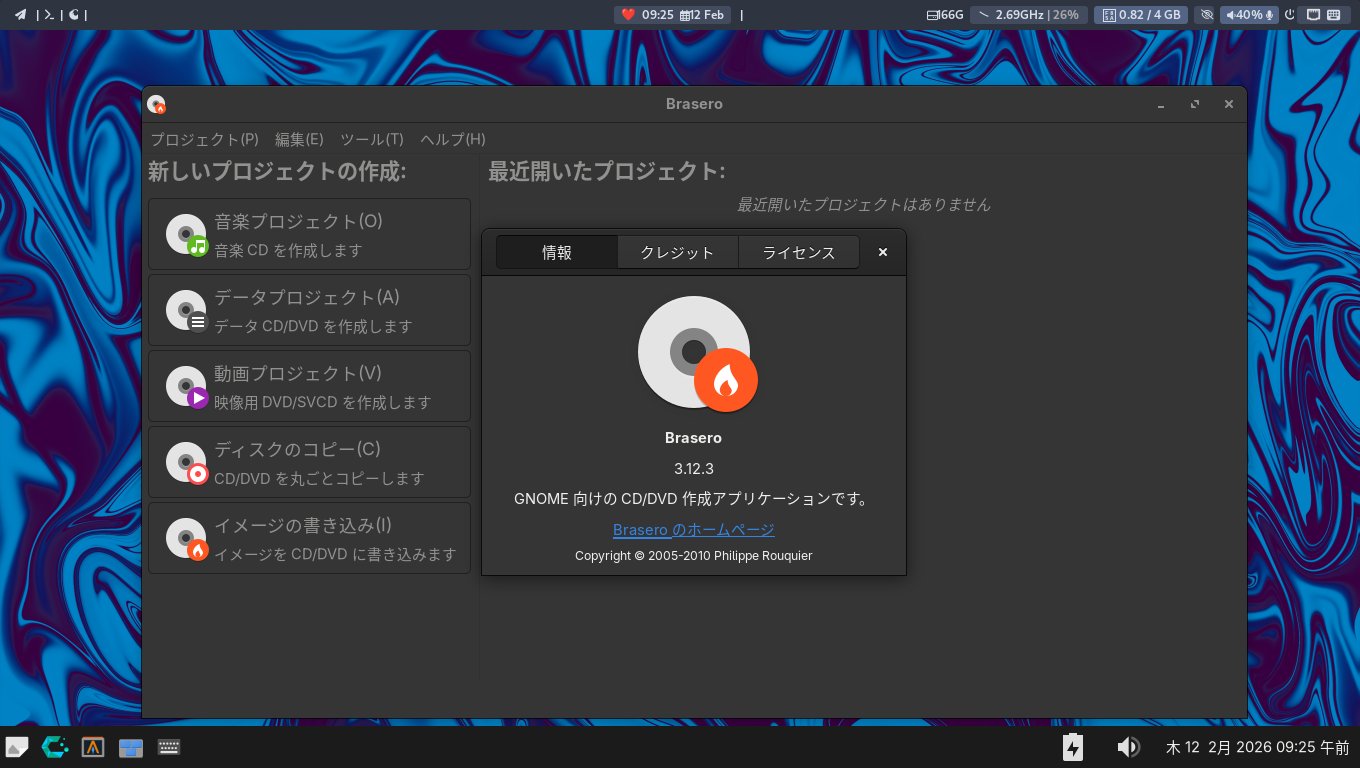Viewport: 1360px width, 768px height.
Task: Switch to the 情報 tab
Action: pos(557,253)
